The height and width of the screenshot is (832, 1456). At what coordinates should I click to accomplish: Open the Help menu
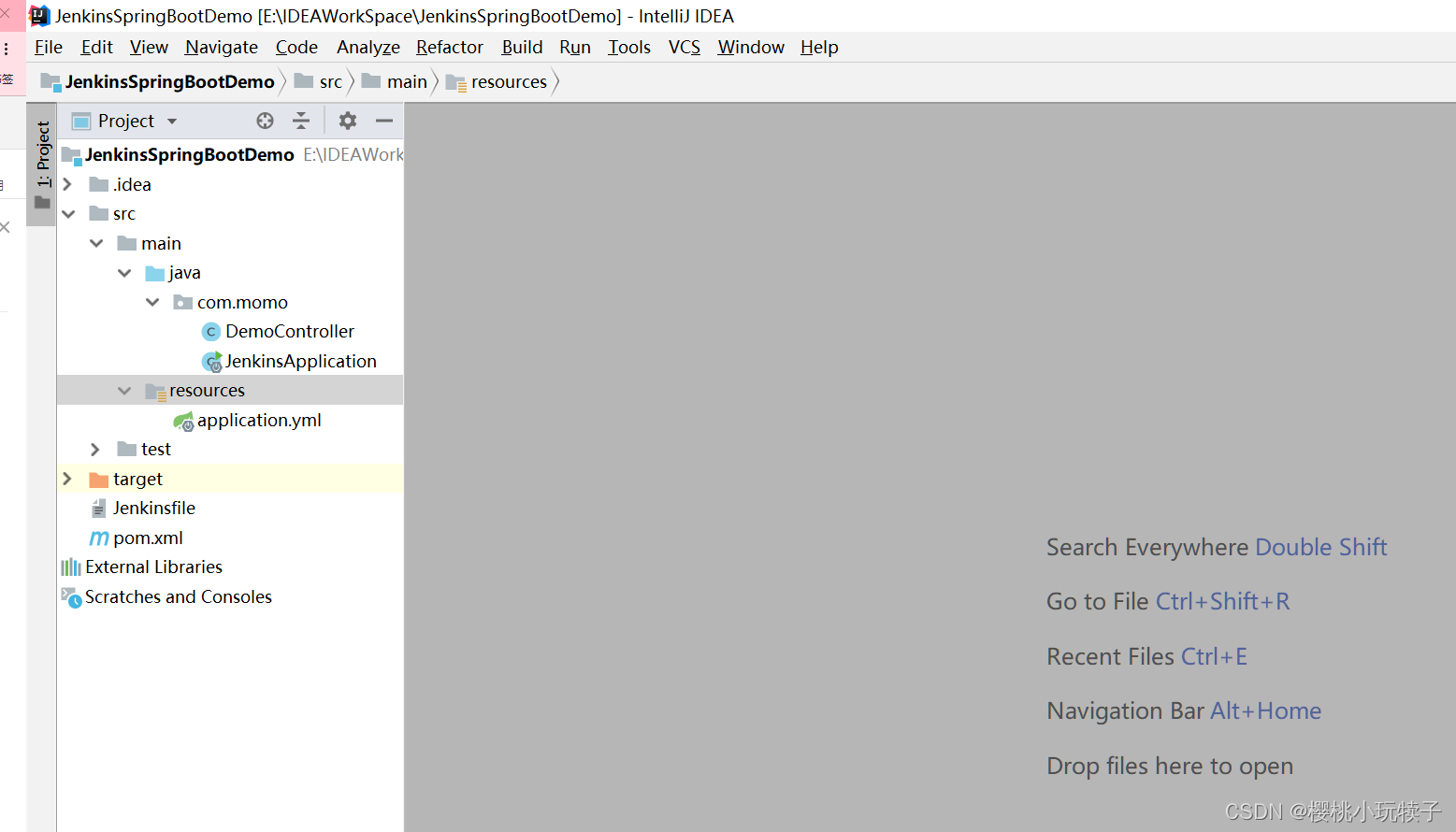(x=819, y=47)
